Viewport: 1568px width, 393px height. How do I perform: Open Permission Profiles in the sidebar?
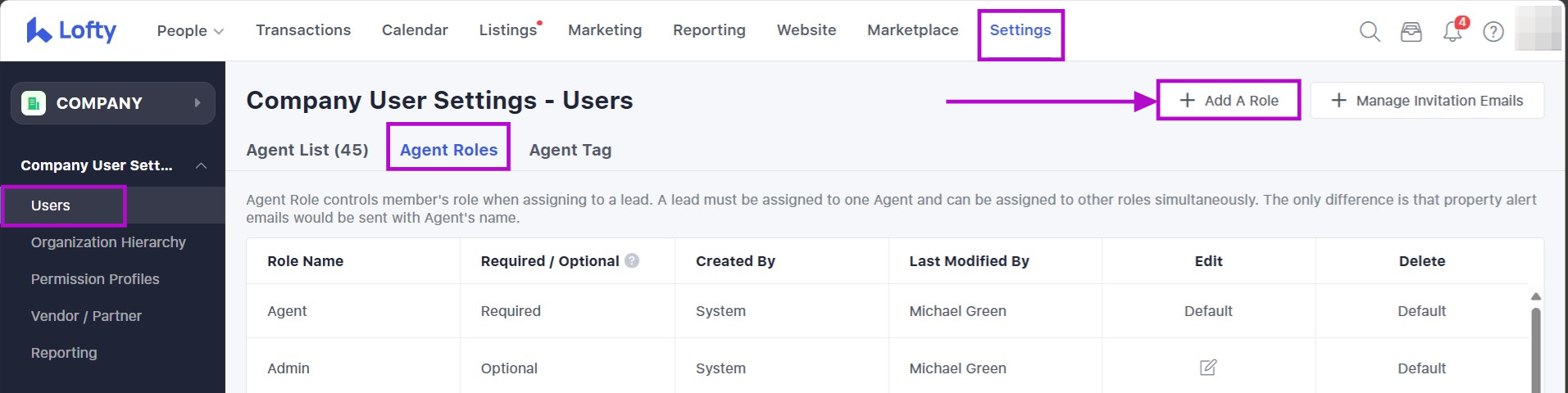[x=95, y=279]
